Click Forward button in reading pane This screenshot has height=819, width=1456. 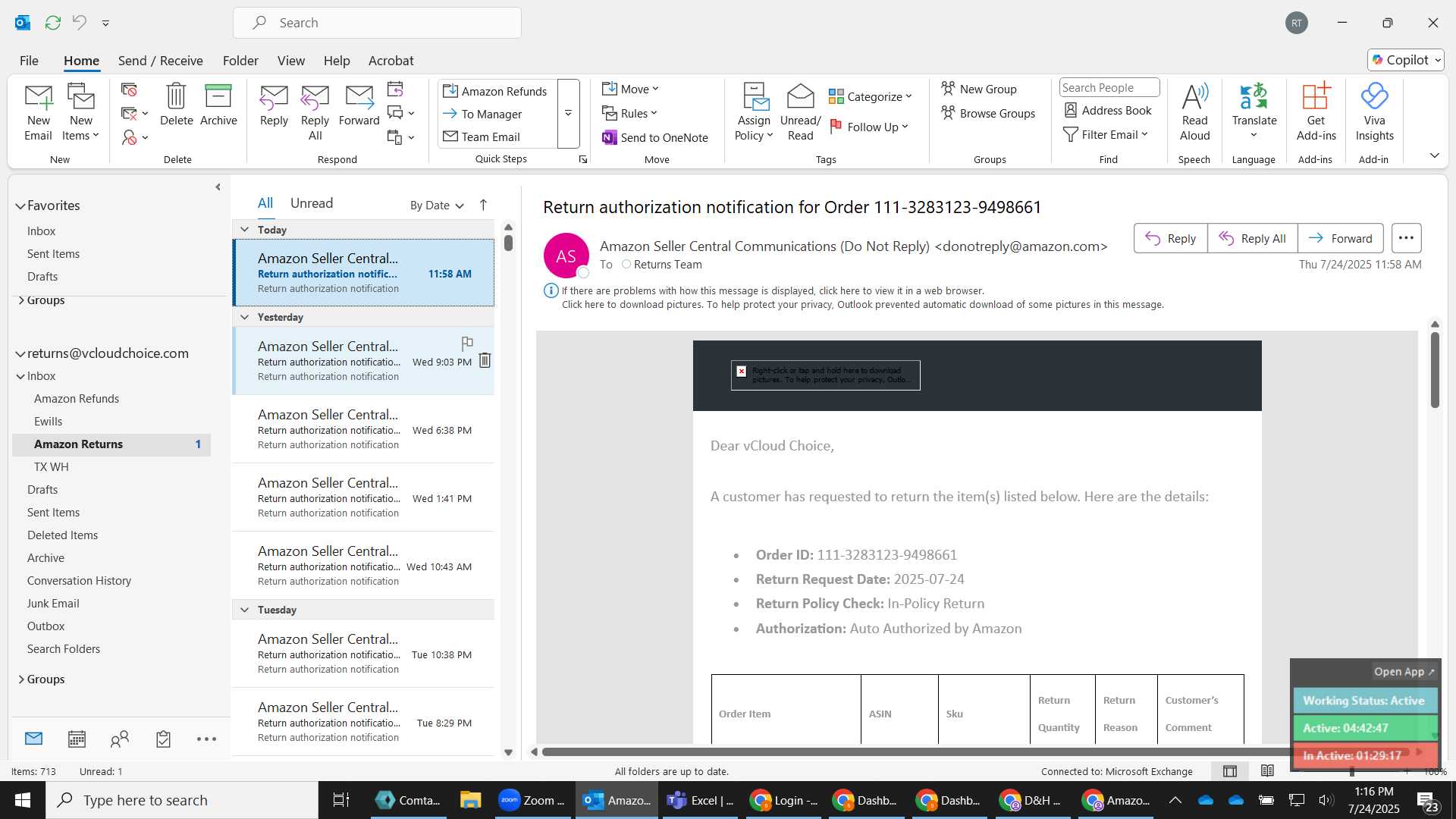(x=1340, y=238)
